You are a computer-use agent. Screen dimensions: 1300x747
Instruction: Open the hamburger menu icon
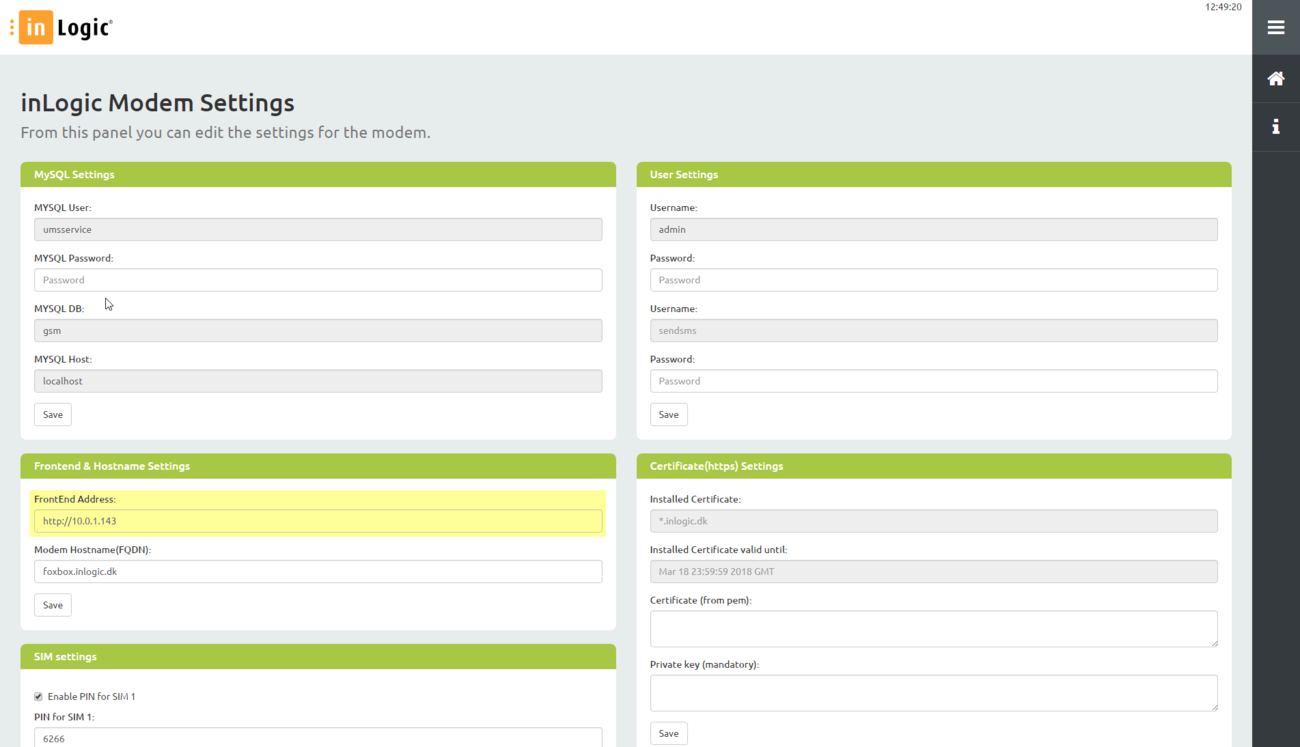[x=1275, y=28]
